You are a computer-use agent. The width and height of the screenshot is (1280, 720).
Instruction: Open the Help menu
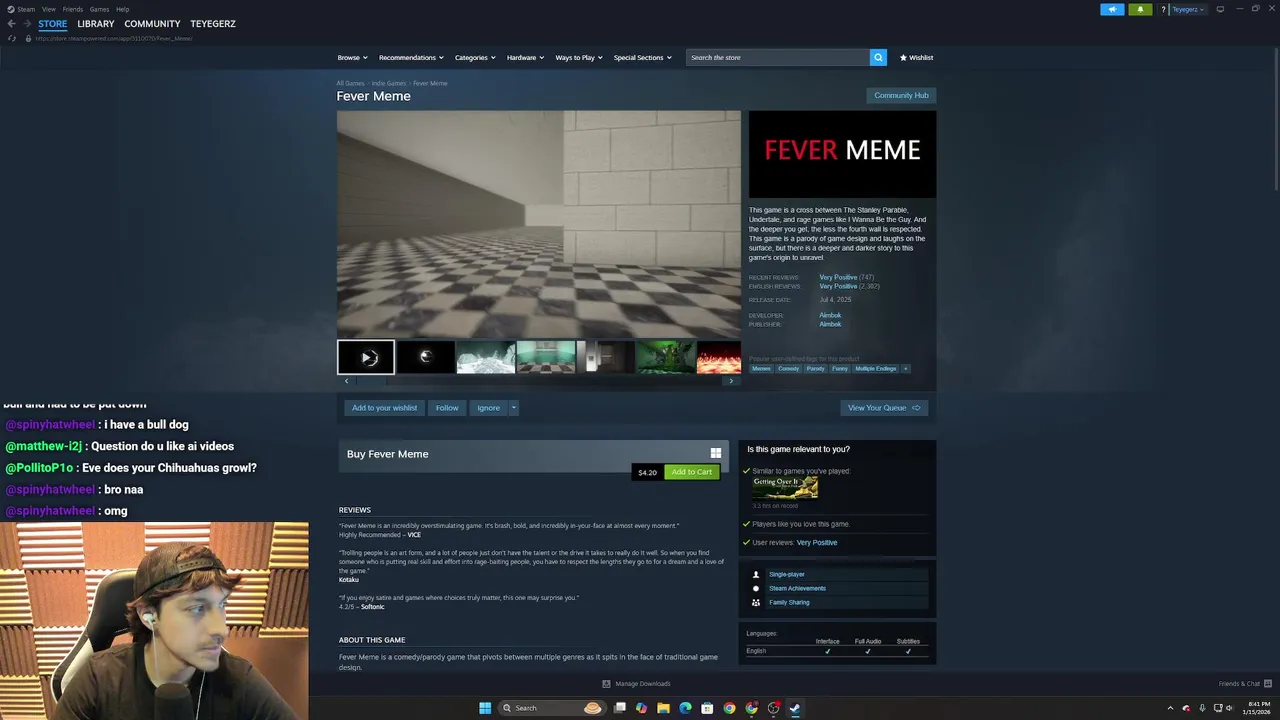coord(122,9)
